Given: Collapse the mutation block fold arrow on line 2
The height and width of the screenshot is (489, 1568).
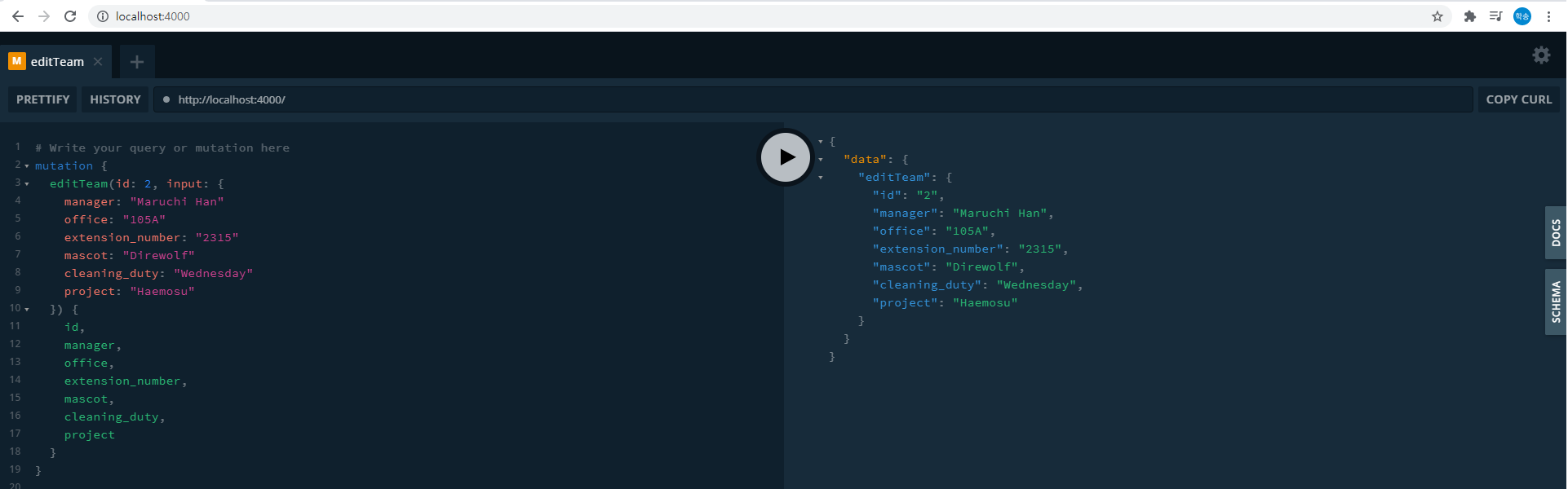Looking at the screenshot, I should pyautogui.click(x=27, y=166).
